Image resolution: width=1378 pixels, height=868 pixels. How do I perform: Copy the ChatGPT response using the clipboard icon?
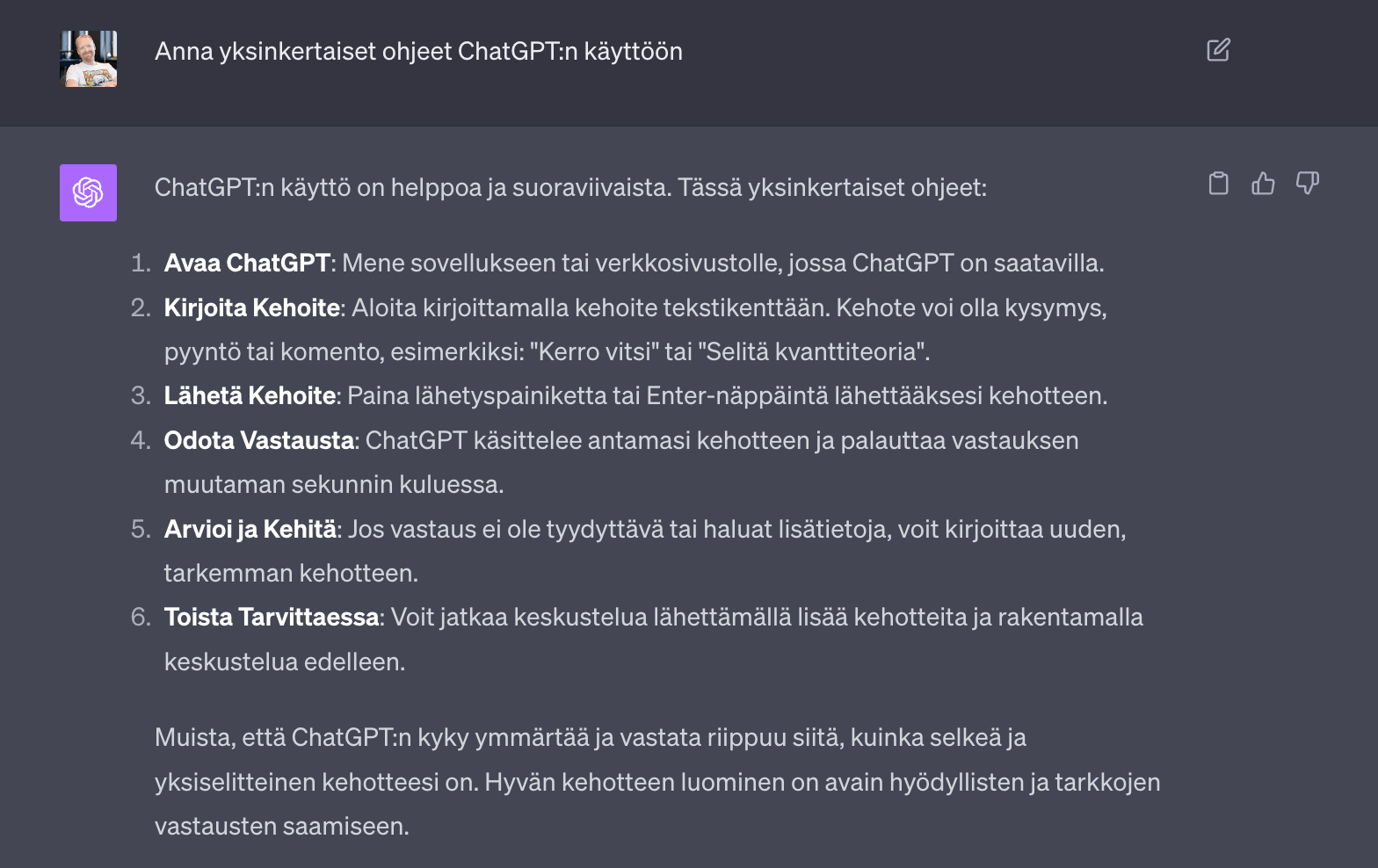pos(1218,184)
